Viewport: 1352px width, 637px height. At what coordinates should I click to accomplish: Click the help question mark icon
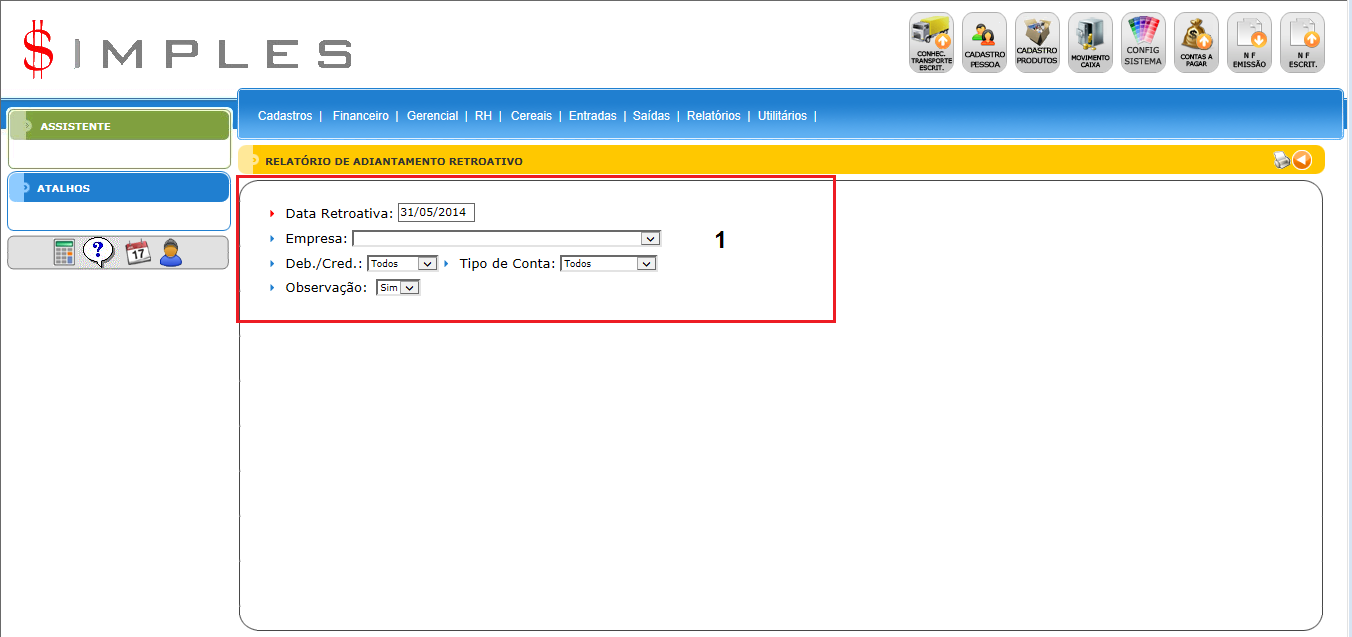(x=99, y=252)
